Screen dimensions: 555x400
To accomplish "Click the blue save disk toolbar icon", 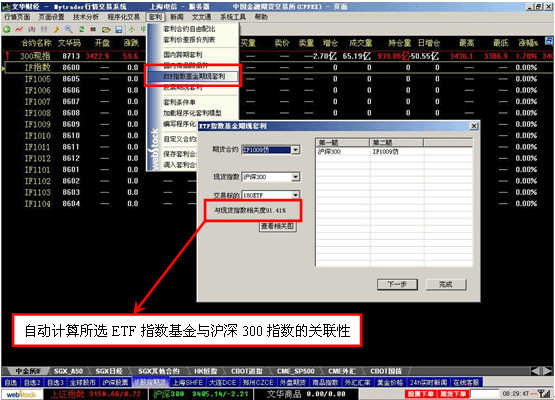I will pos(119,30).
